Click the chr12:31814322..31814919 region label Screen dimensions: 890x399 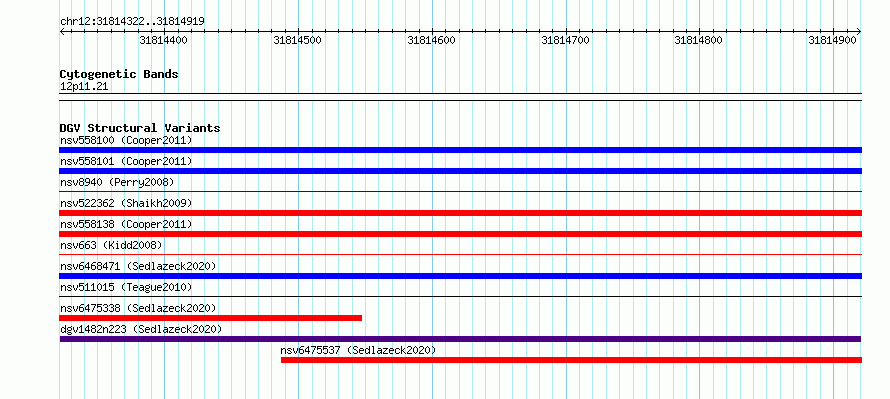tap(132, 22)
